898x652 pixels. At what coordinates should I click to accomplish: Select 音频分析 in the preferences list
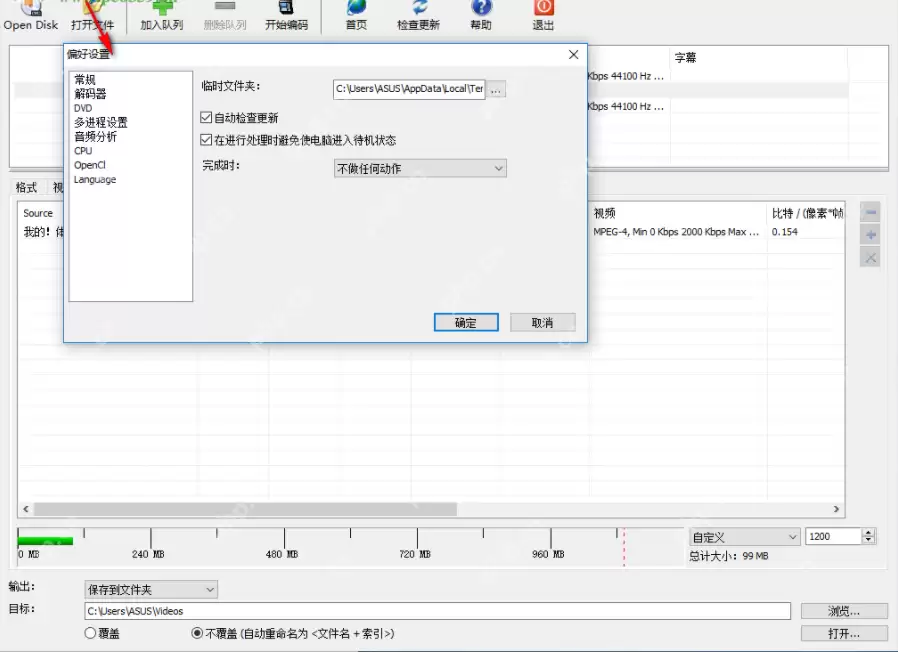click(95, 136)
